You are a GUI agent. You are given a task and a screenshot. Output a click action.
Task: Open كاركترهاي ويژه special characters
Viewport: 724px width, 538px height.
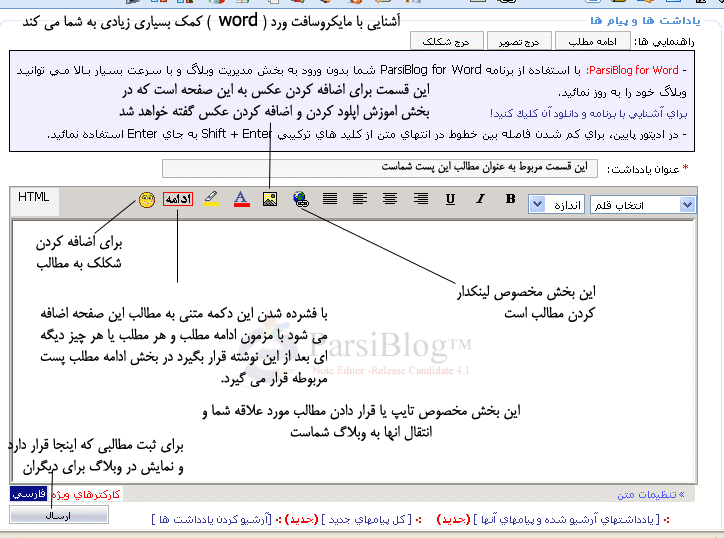86,495
